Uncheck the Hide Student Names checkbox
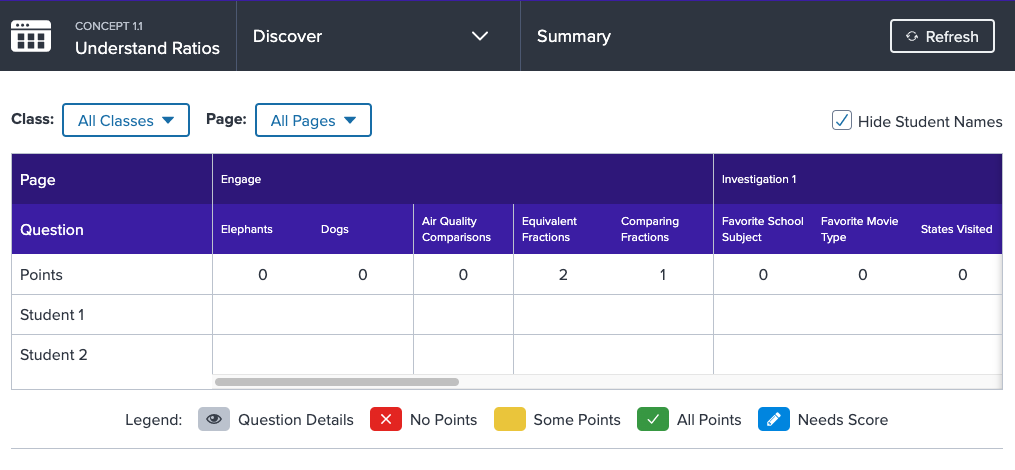Viewport: 1015px width, 470px height. coord(842,120)
